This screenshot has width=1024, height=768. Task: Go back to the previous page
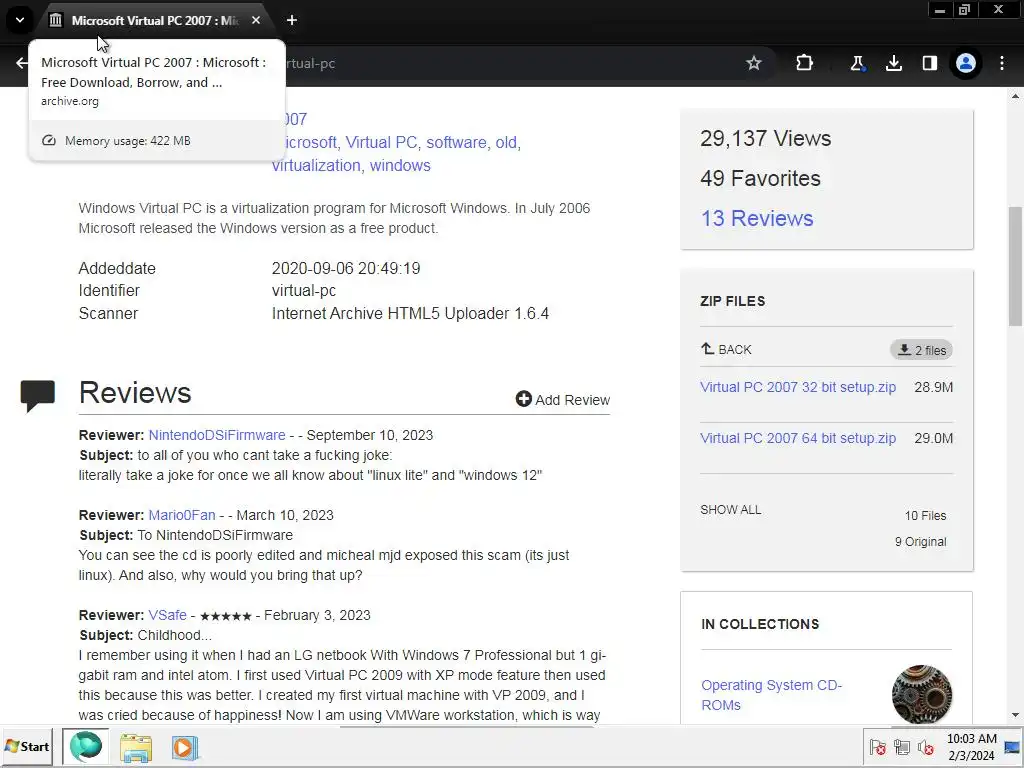pos(22,63)
